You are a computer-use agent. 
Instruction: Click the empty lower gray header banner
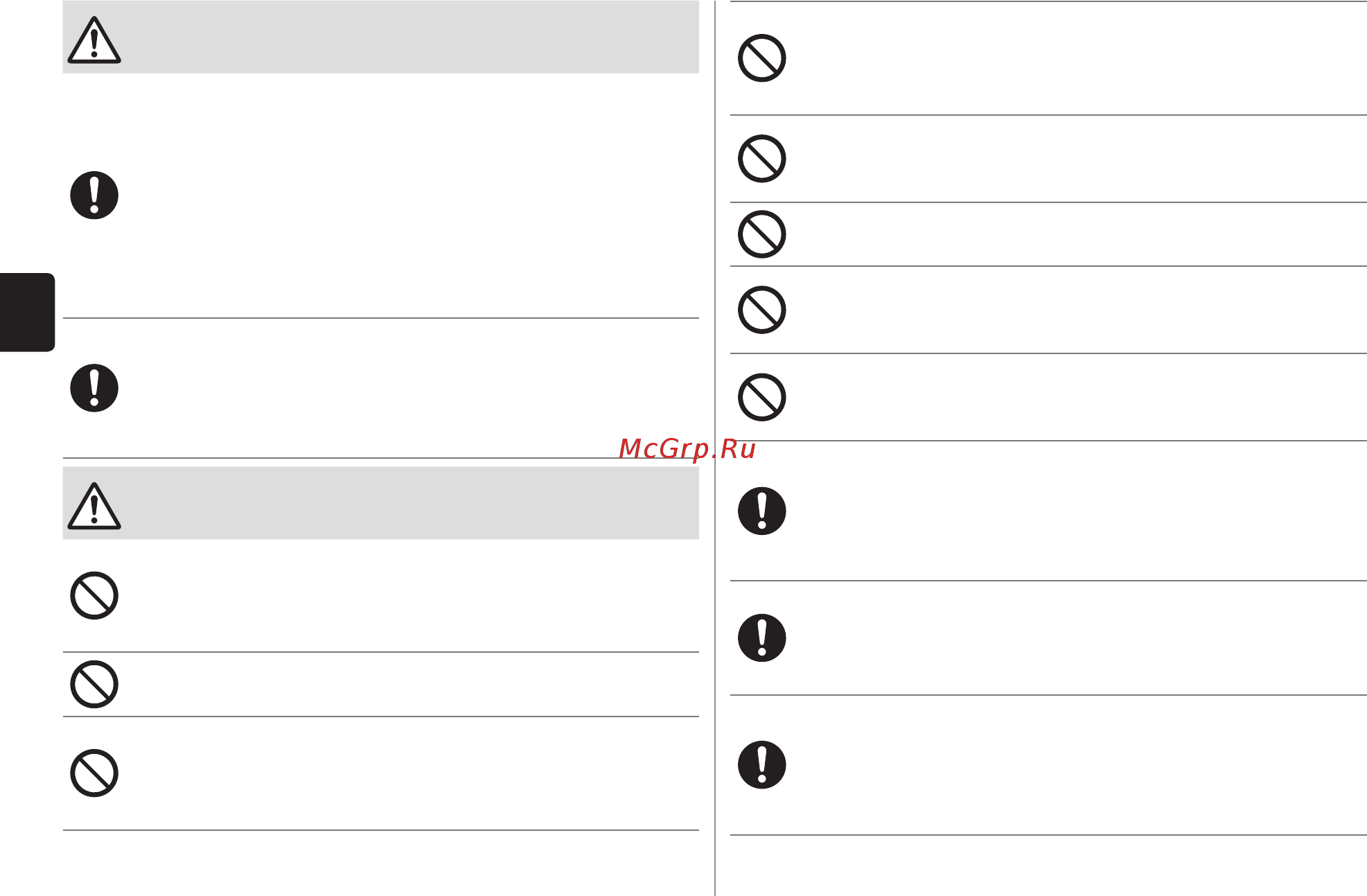[381, 503]
